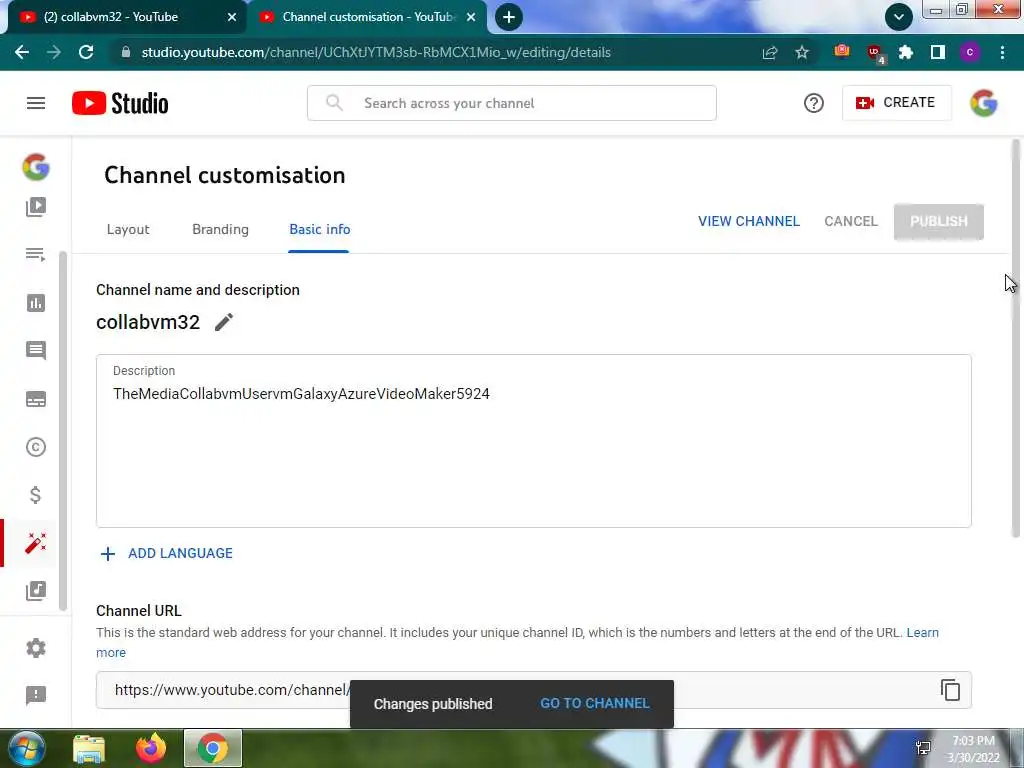The height and width of the screenshot is (768, 1024).
Task: Select Customisation wand icon in sidebar
Action: (36, 543)
